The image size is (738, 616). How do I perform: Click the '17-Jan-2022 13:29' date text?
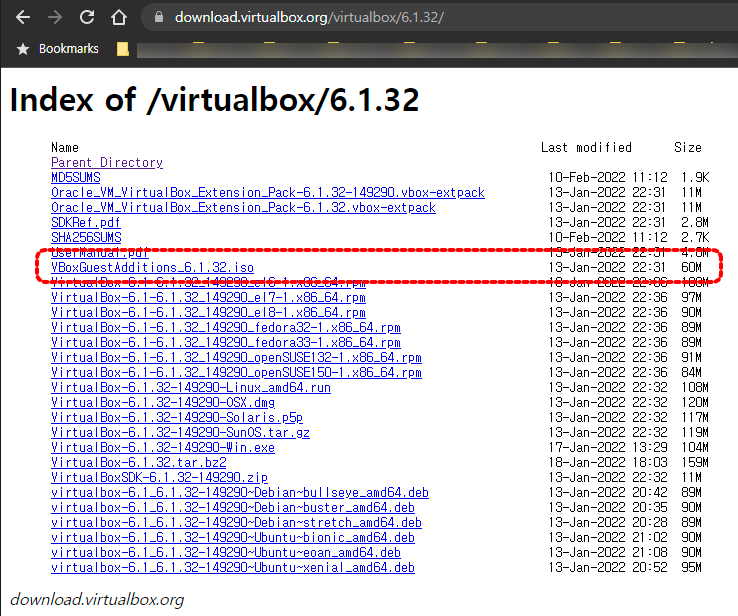[x=608, y=448]
